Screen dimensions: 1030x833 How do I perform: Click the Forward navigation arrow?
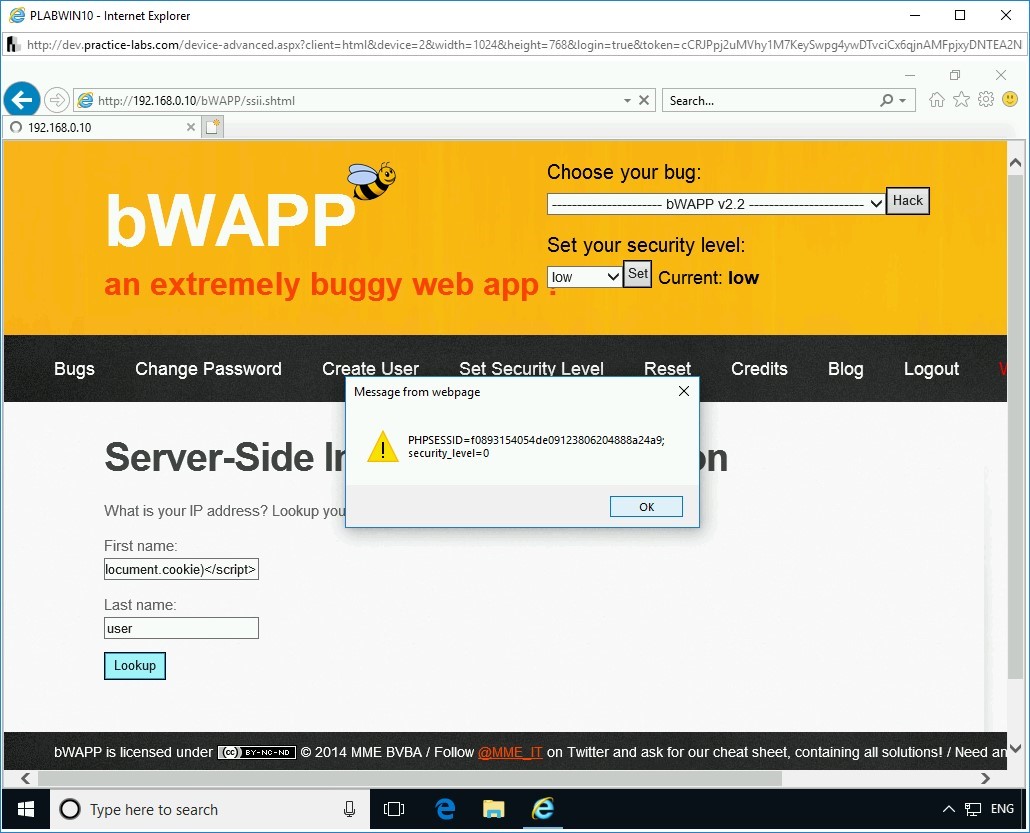point(59,99)
